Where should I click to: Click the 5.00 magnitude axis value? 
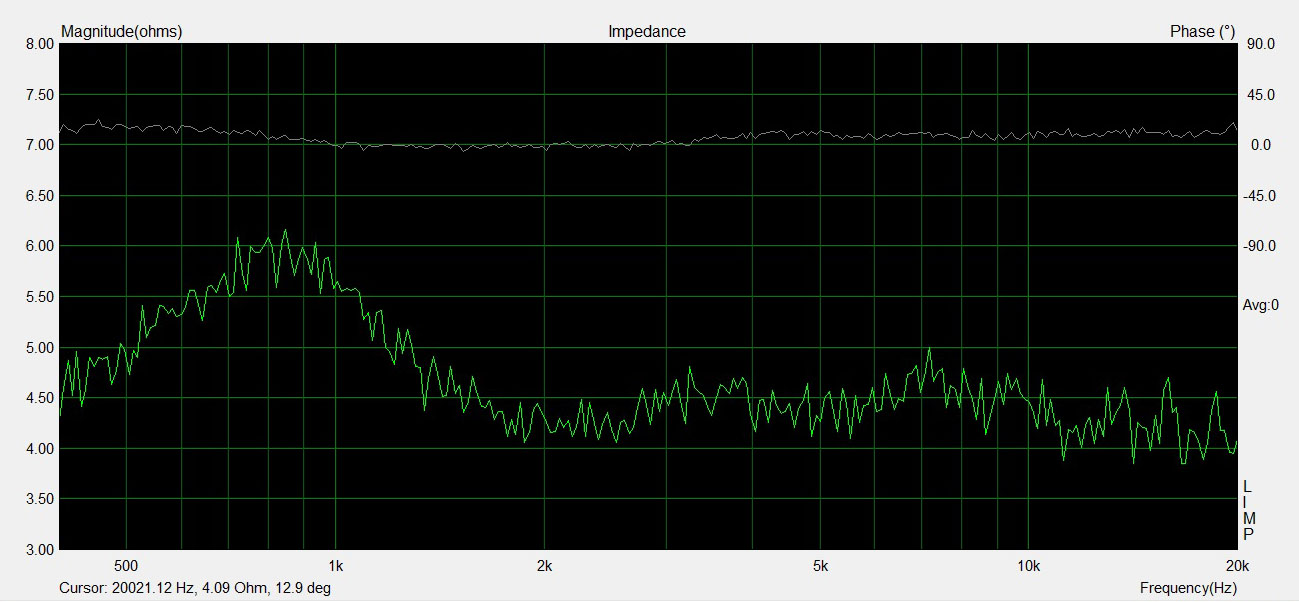click(x=39, y=348)
